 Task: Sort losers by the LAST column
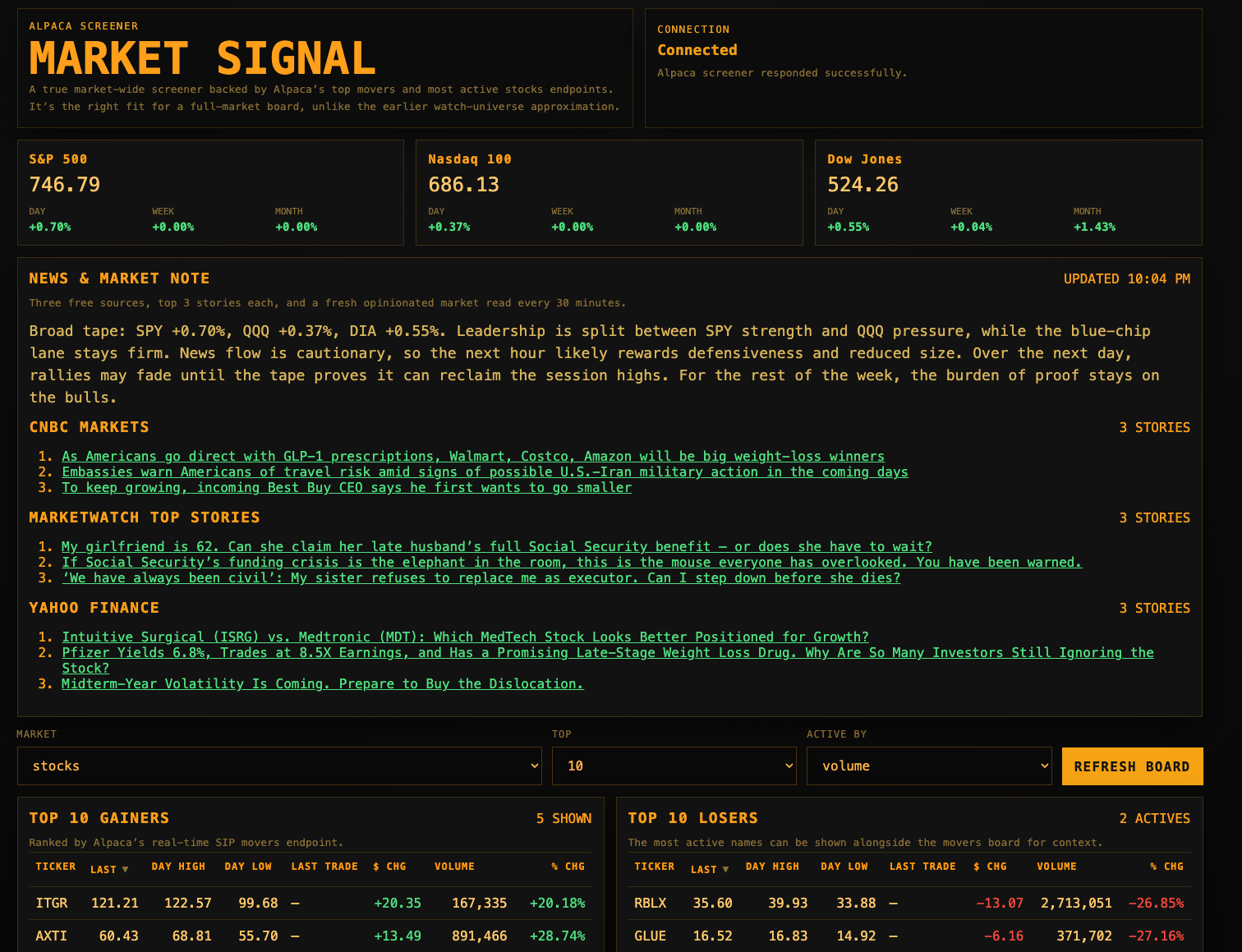click(x=710, y=869)
